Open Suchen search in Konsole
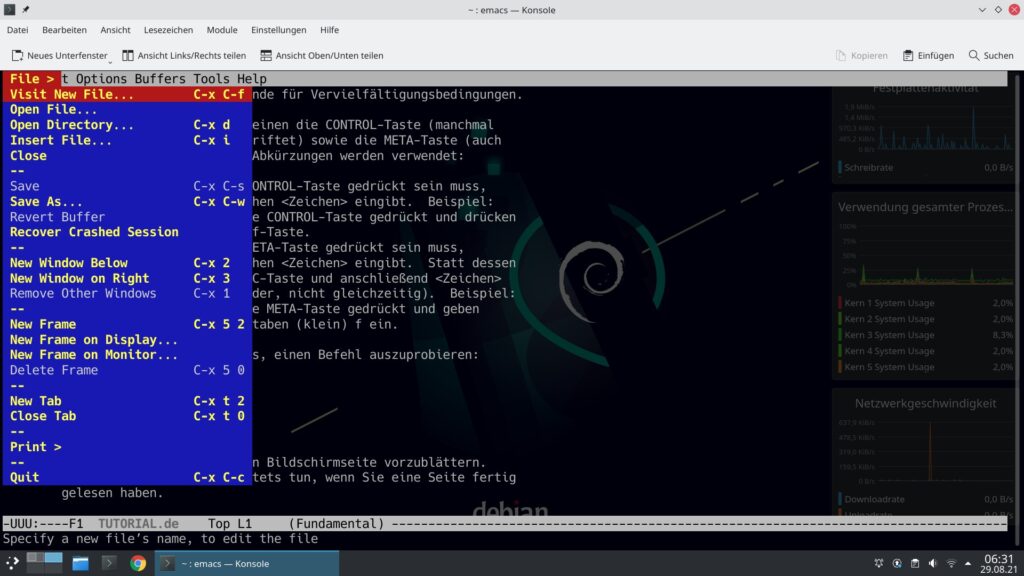The width and height of the screenshot is (1024, 576). coord(991,56)
